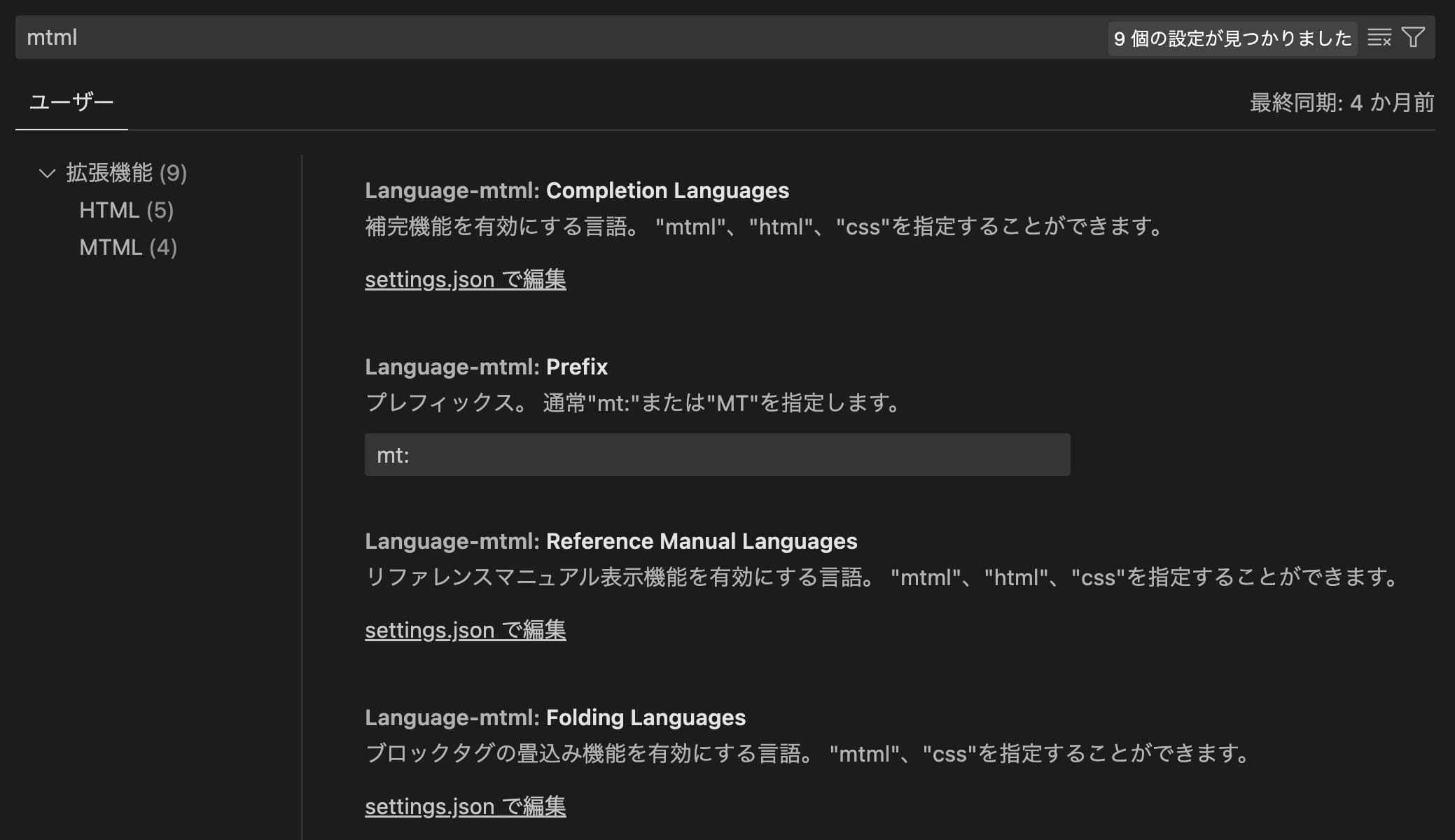Edit Completion Languages in settings.json
The image size is (1455, 840).
point(465,279)
